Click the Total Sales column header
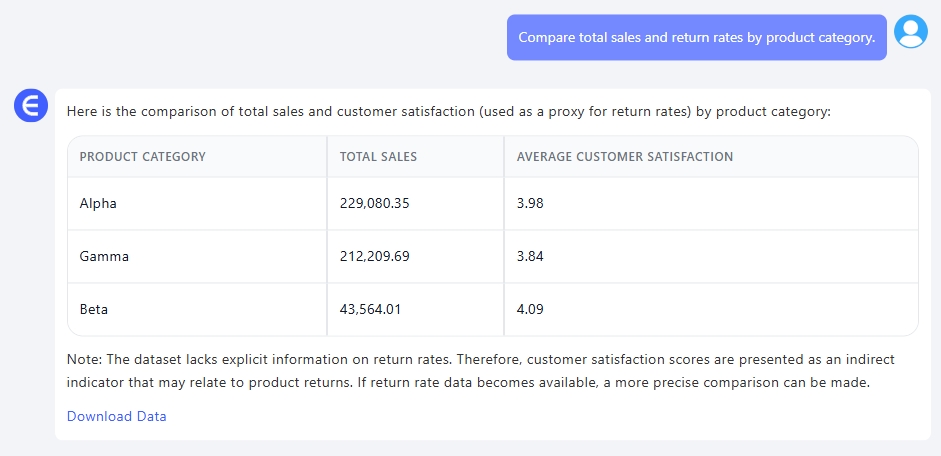This screenshot has height=456, width=941. pyautogui.click(x=378, y=157)
